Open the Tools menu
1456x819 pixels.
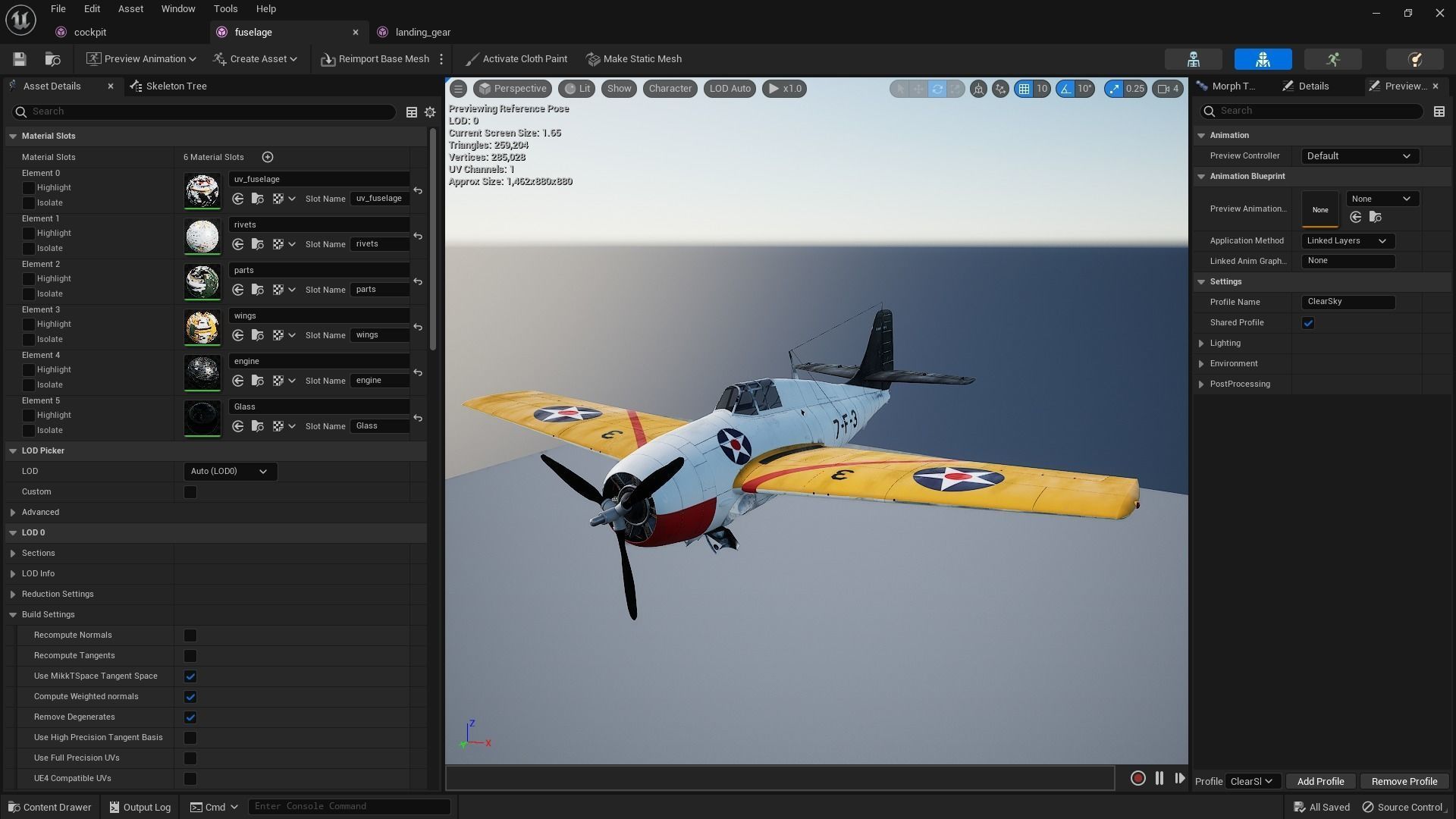pos(225,9)
